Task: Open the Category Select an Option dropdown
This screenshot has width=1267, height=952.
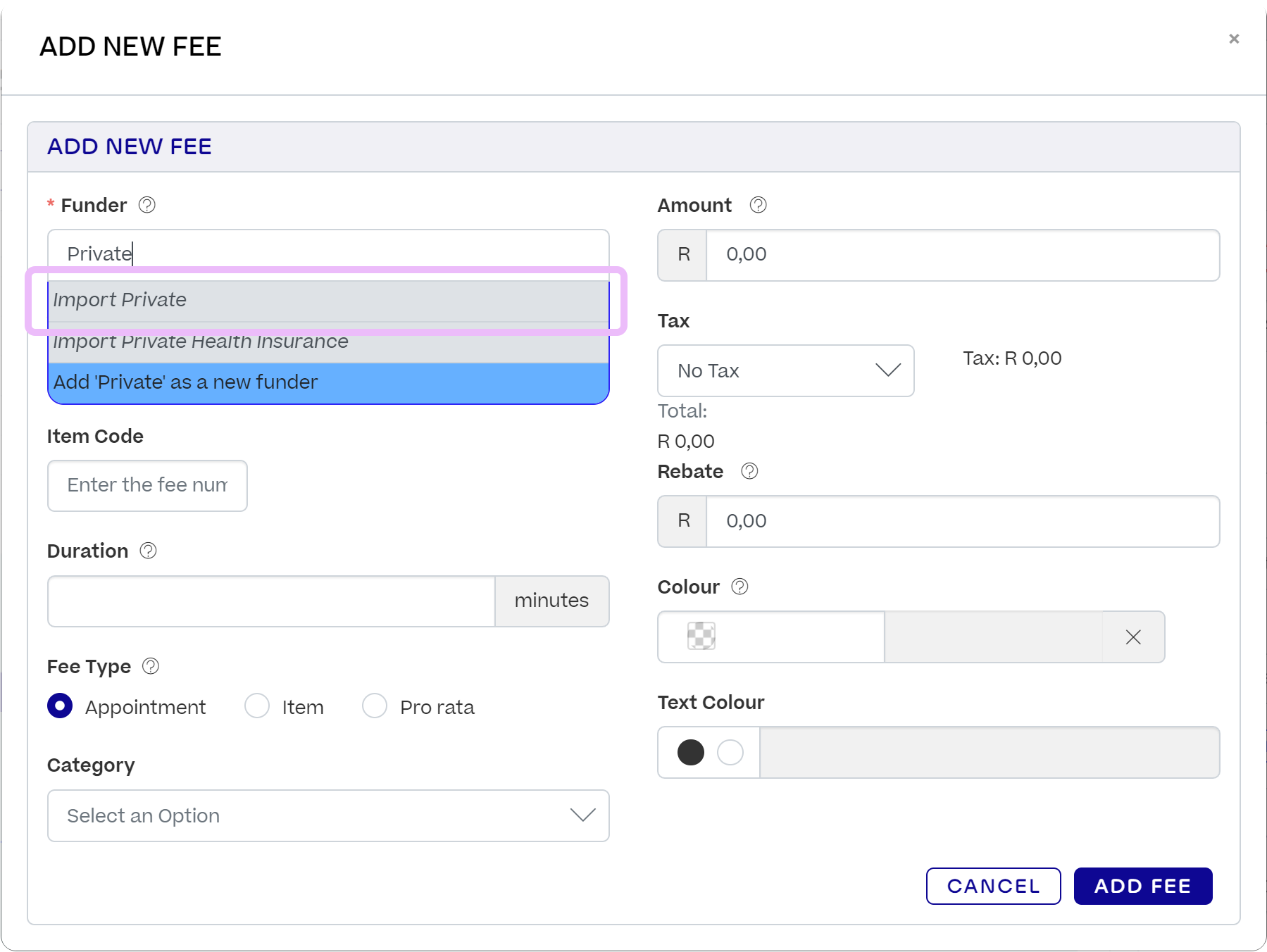Action: click(x=328, y=815)
